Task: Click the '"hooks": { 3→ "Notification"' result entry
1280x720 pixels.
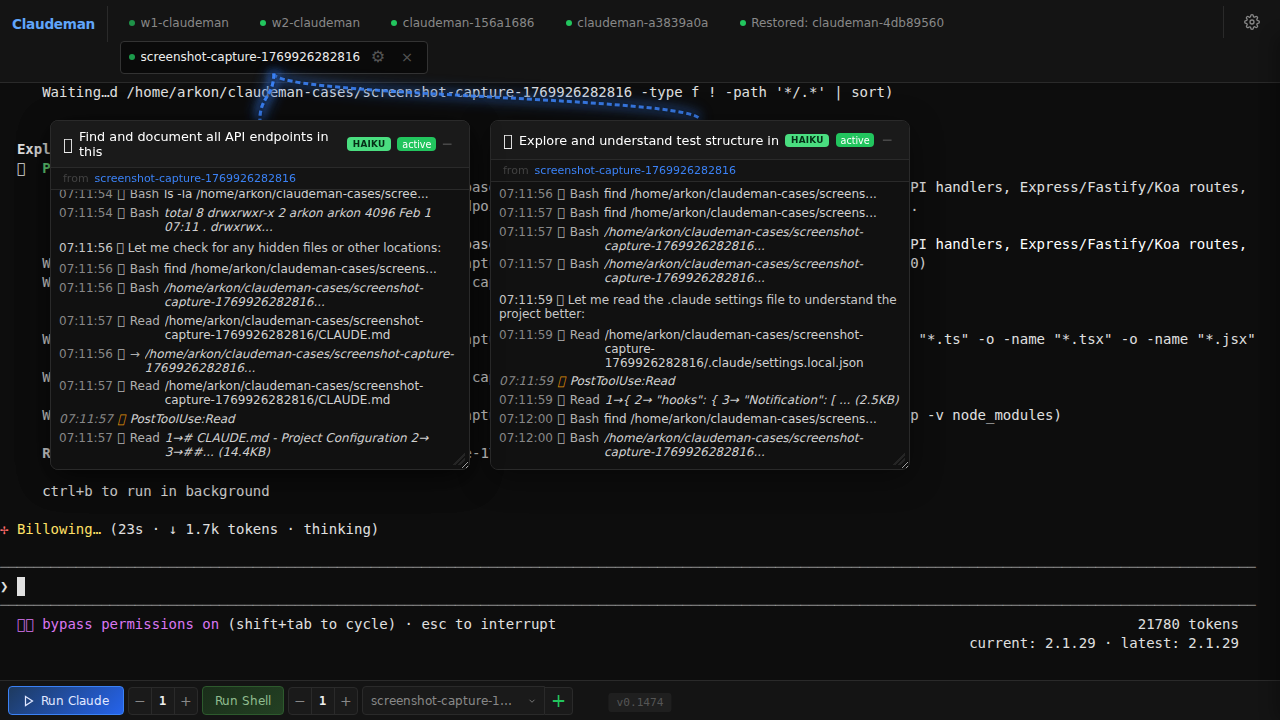Action: [699, 400]
